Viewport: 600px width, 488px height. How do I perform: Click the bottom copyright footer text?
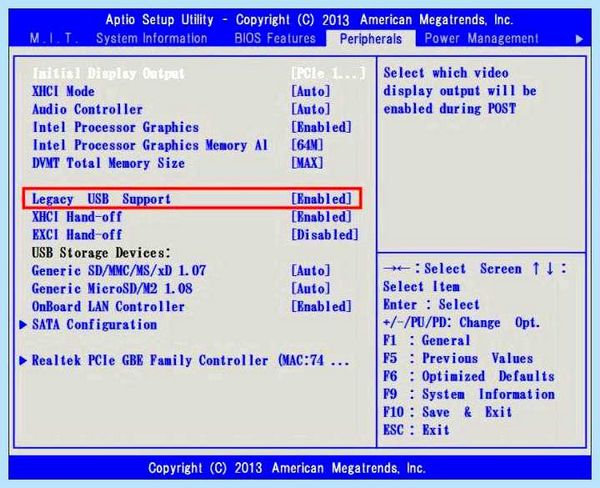(287, 468)
